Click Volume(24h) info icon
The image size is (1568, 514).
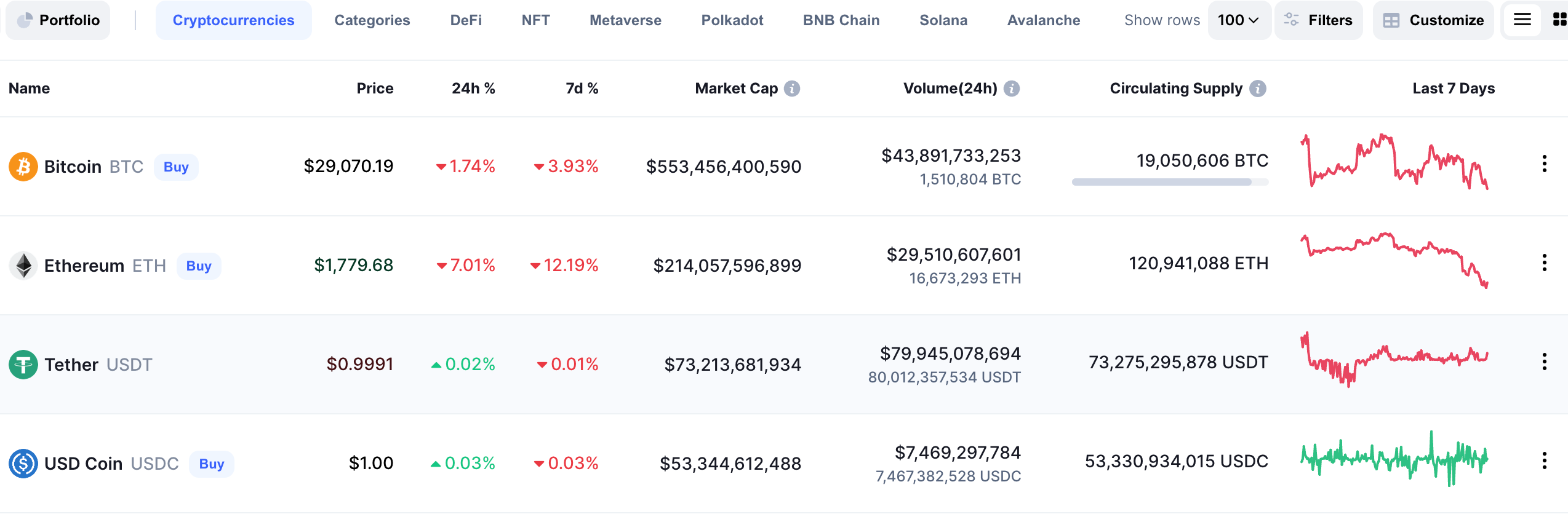point(1012,89)
